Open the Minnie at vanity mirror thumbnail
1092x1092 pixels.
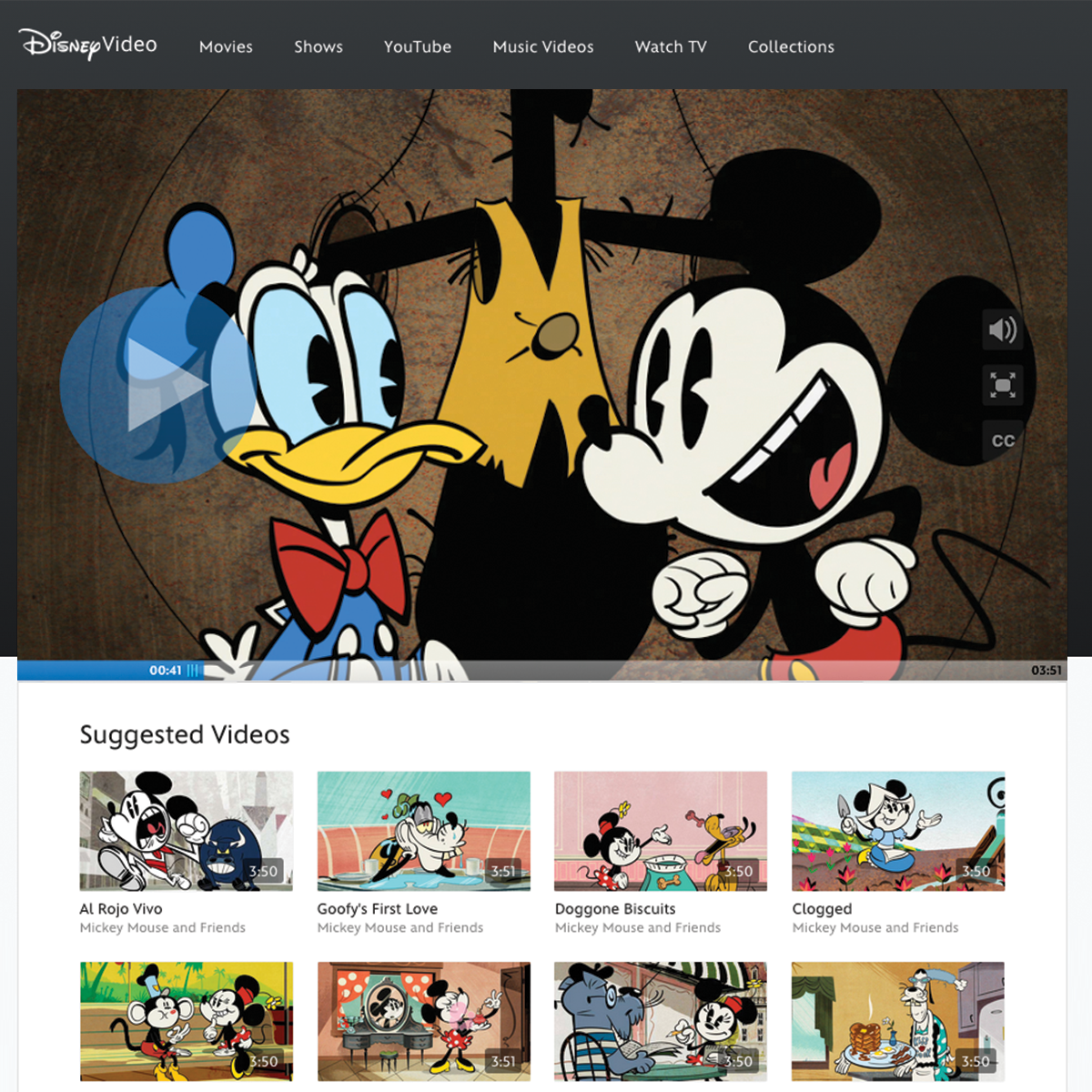pyautogui.click(x=424, y=1021)
